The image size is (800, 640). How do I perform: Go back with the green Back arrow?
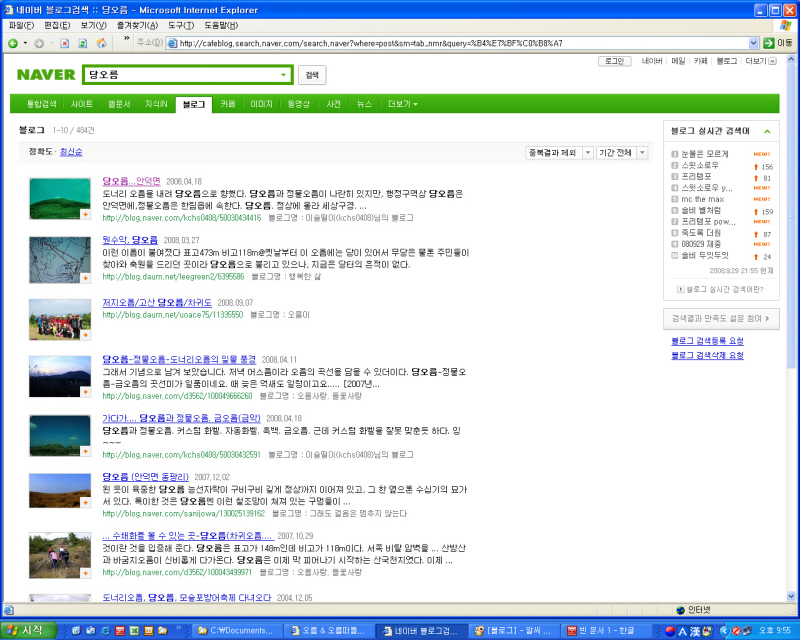tap(13, 43)
